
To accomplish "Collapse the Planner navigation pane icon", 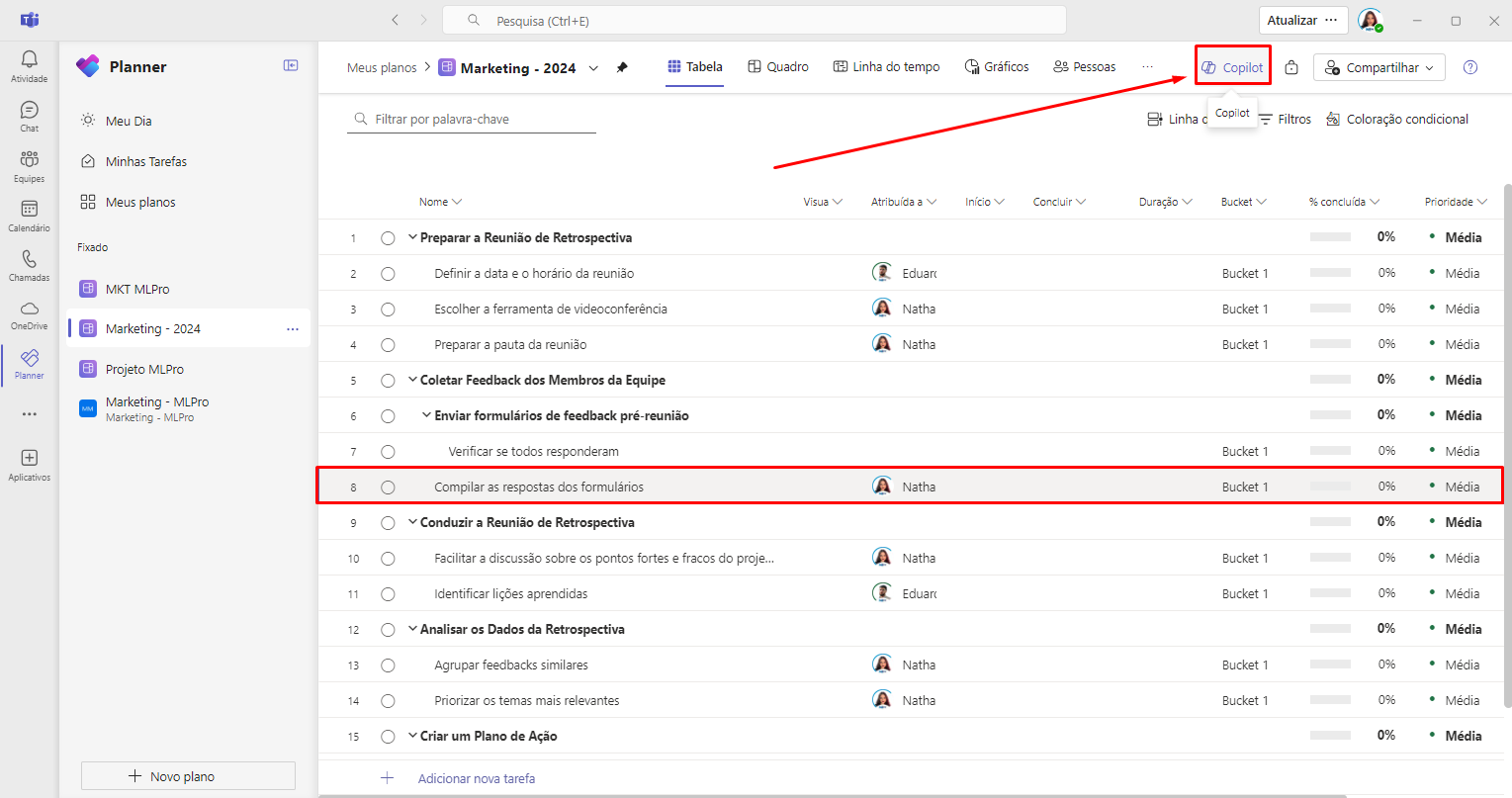I will click(291, 65).
